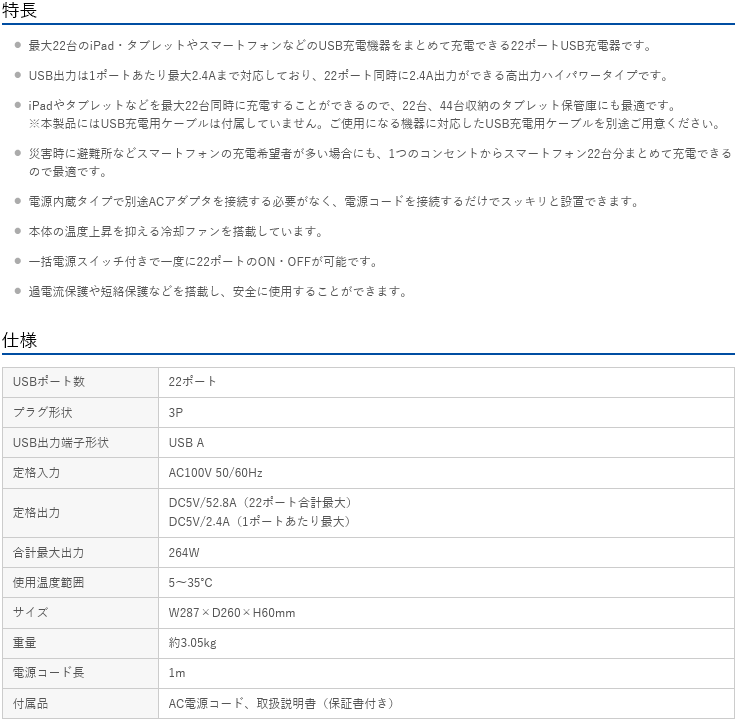
Task: Click the note about USB充電用ケーブル not included
Action: point(373,123)
